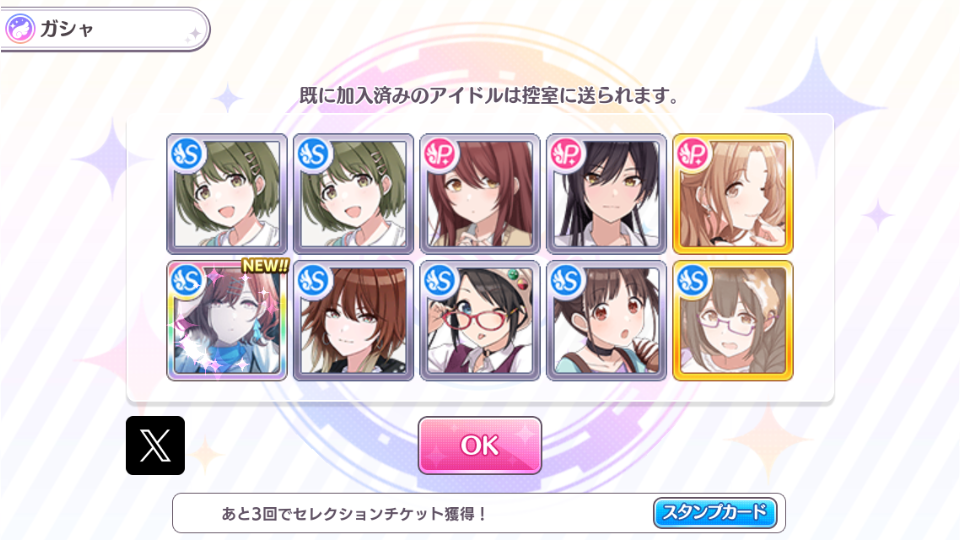Click the NEW!! label on bottom-left card

click(264, 266)
